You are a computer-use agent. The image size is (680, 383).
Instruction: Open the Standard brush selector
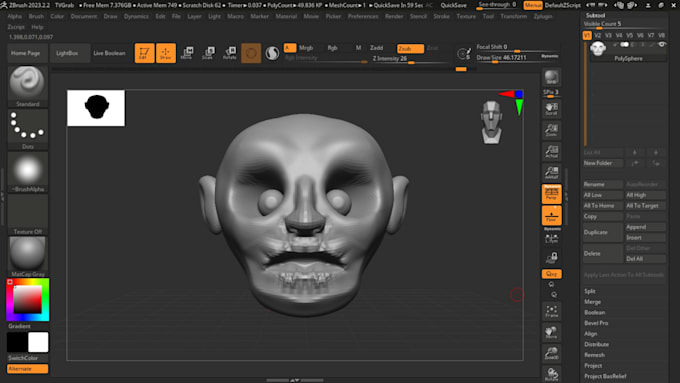tap(27, 86)
